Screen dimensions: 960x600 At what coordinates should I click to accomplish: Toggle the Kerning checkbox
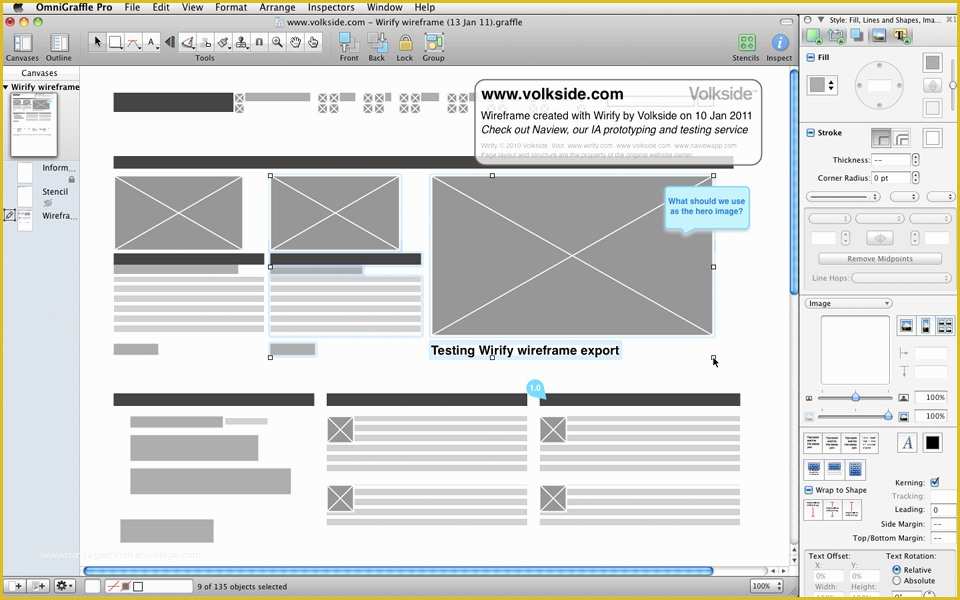click(x=934, y=482)
